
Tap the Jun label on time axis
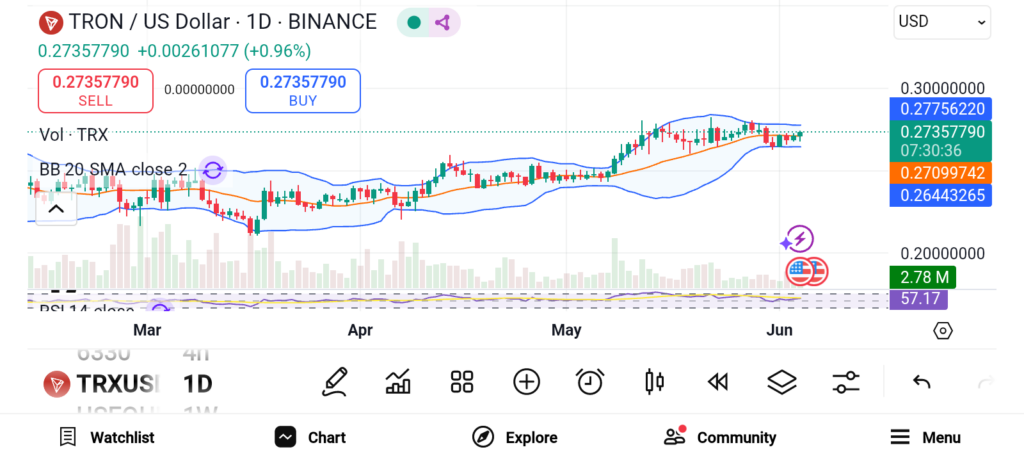[x=779, y=330]
